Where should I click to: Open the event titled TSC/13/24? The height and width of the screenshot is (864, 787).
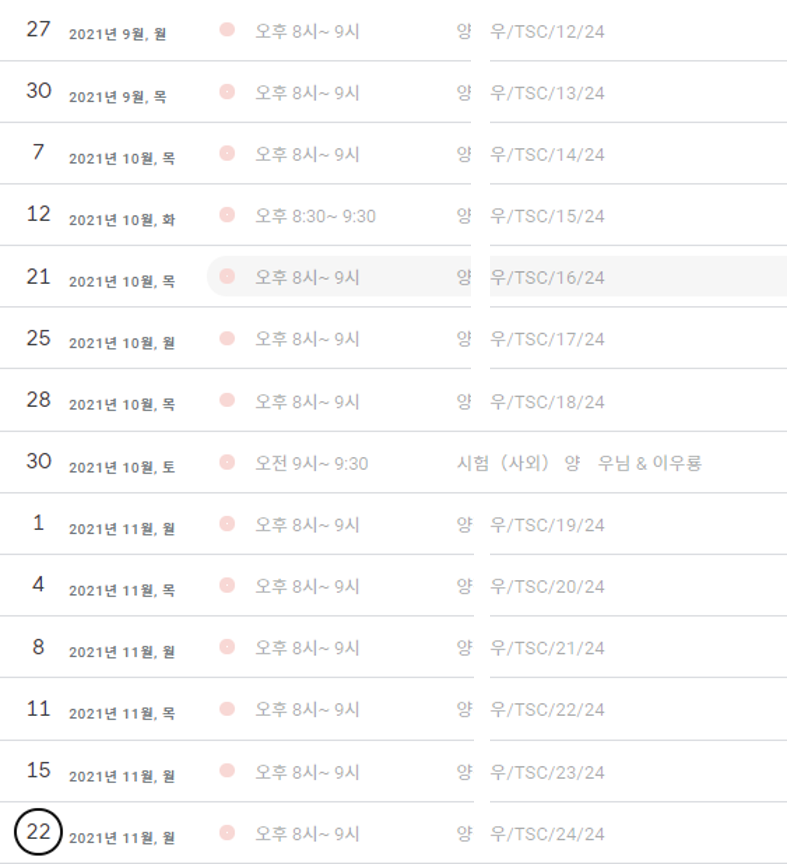(x=547, y=92)
